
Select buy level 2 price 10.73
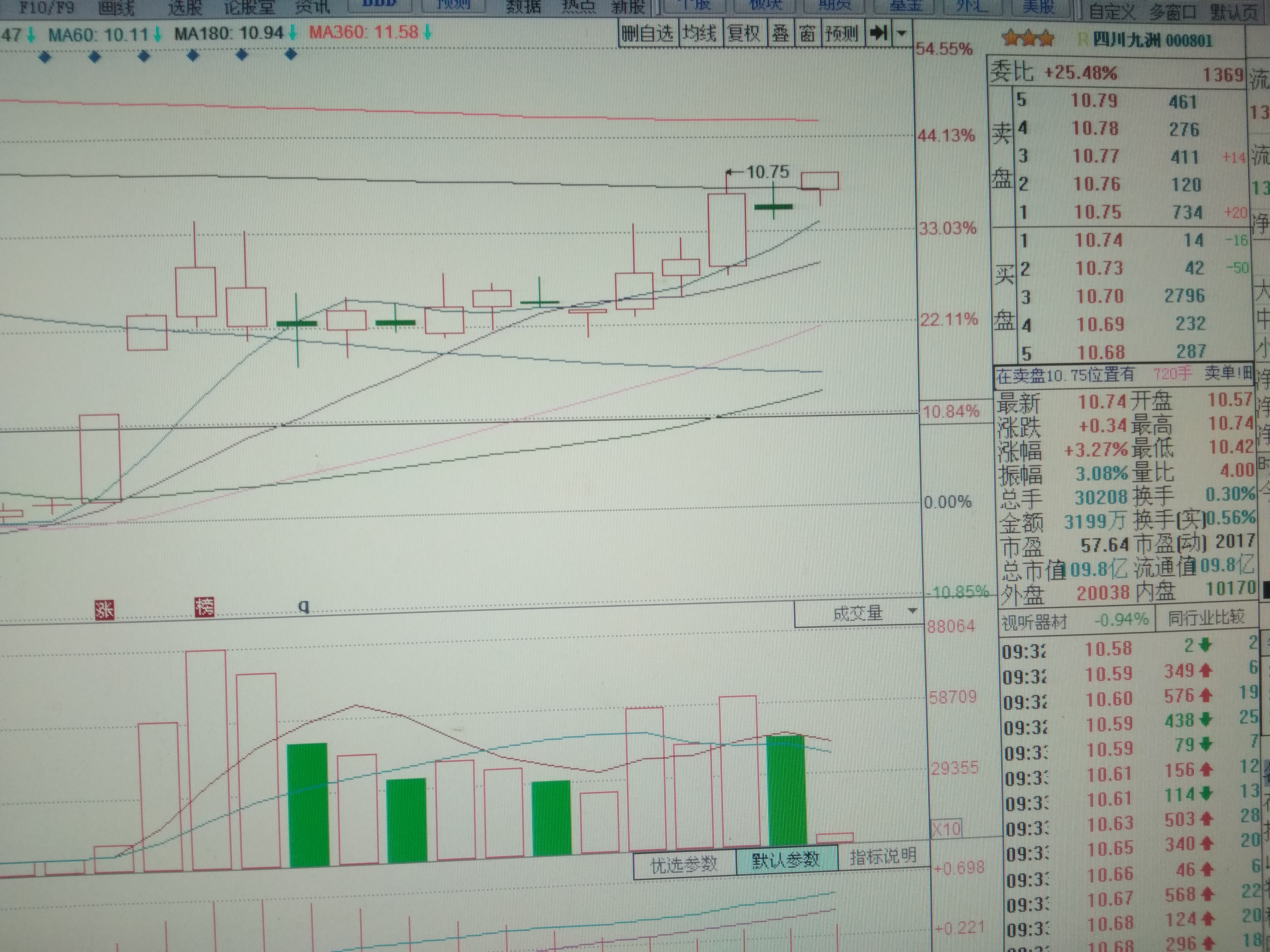[x=1099, y=268]
